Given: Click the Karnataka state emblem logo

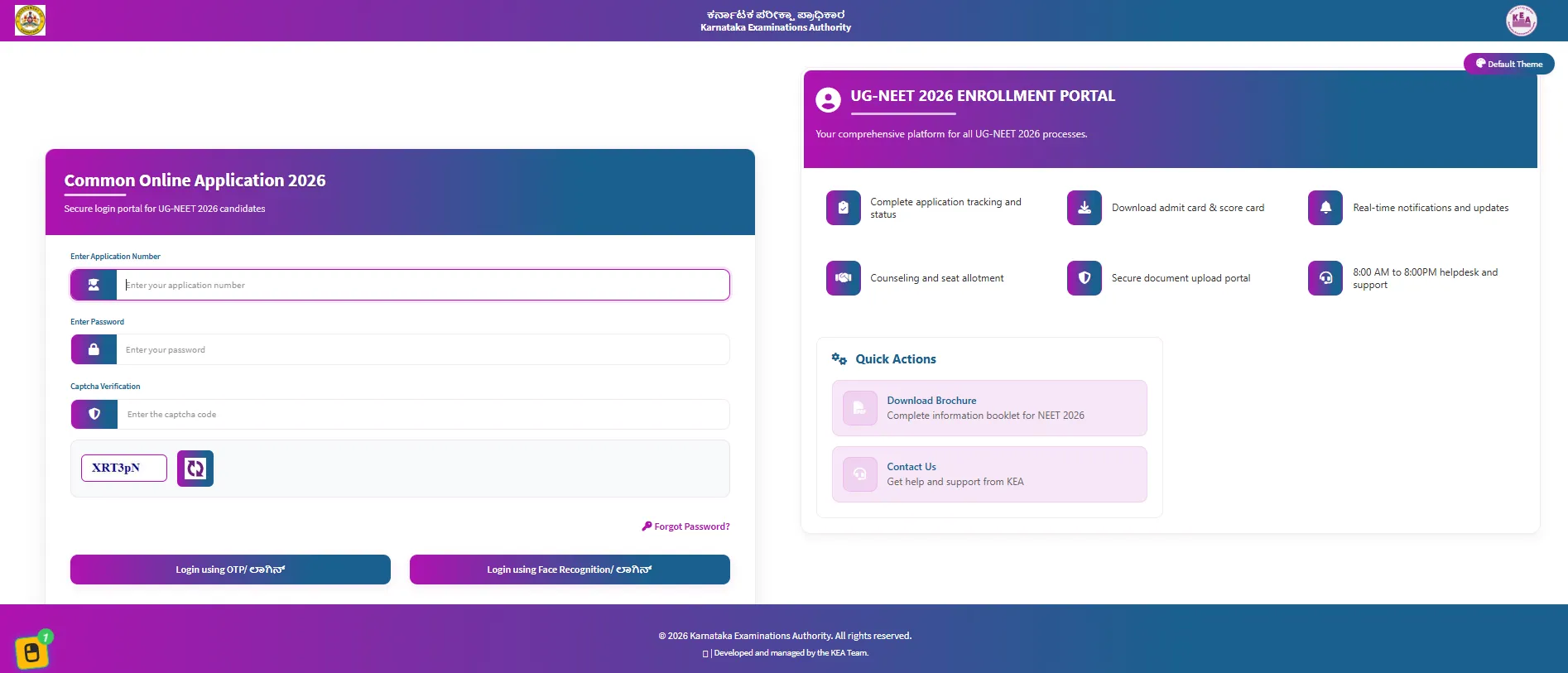Looking at the screenshot, I should (x=30, y=20).
